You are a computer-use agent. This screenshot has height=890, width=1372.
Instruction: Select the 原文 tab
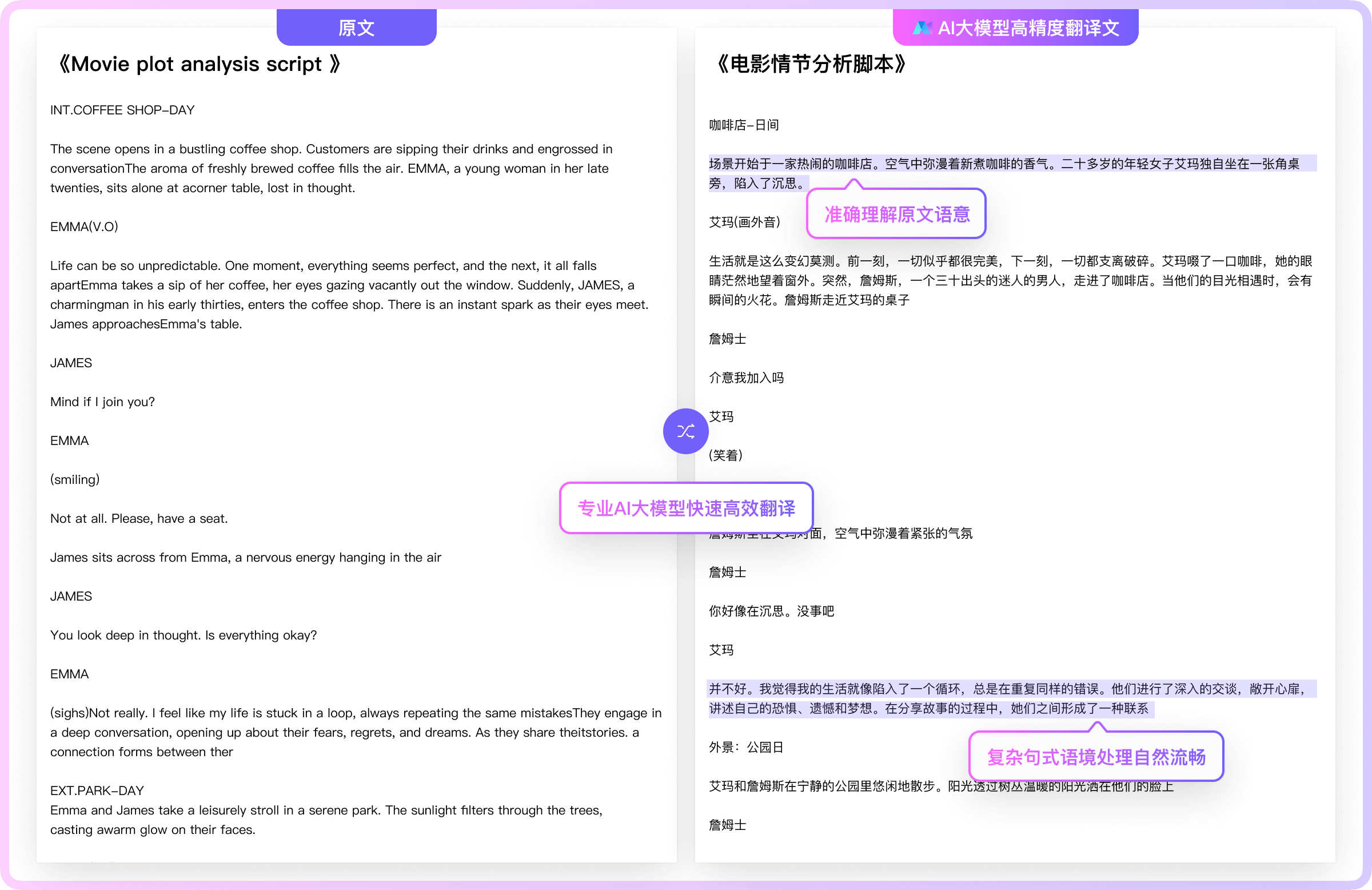356,27
